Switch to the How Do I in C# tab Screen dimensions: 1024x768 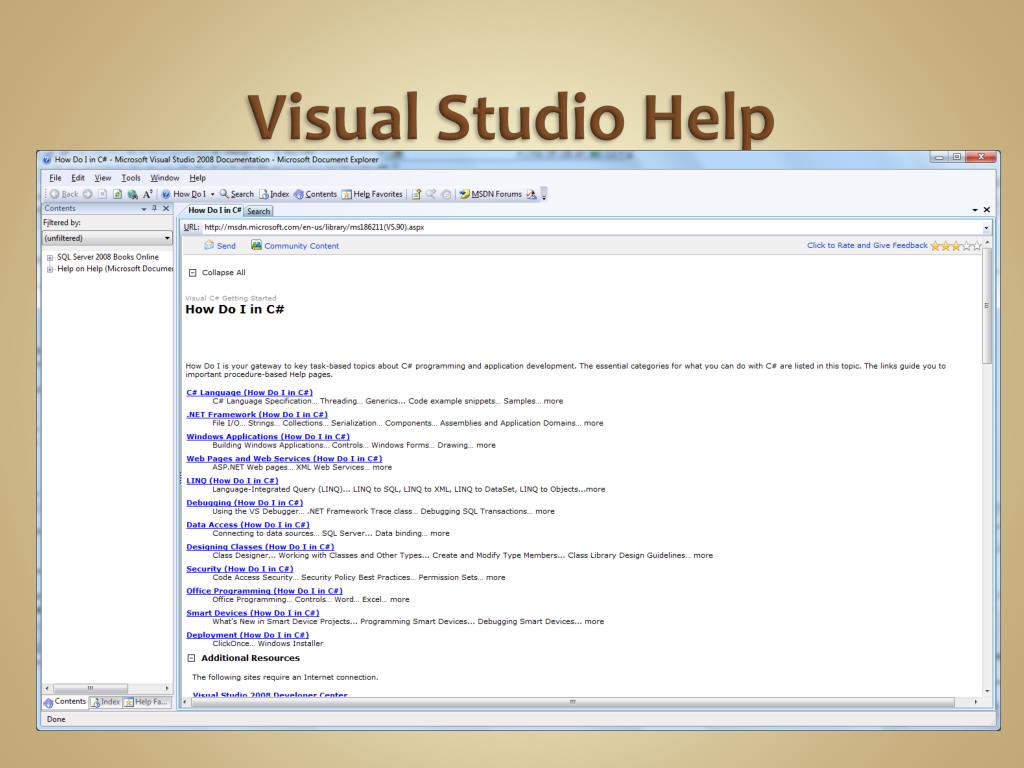214,210
